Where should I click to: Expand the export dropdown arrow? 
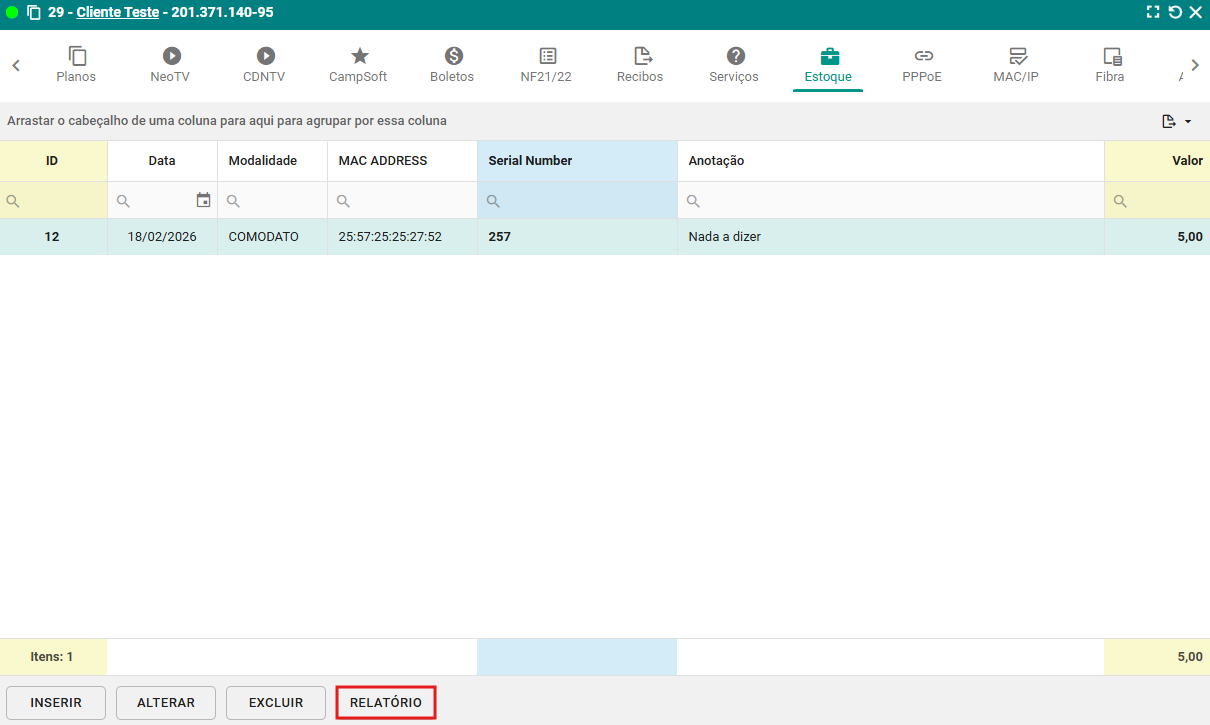pyautogui.click(x=1188, y=122)
